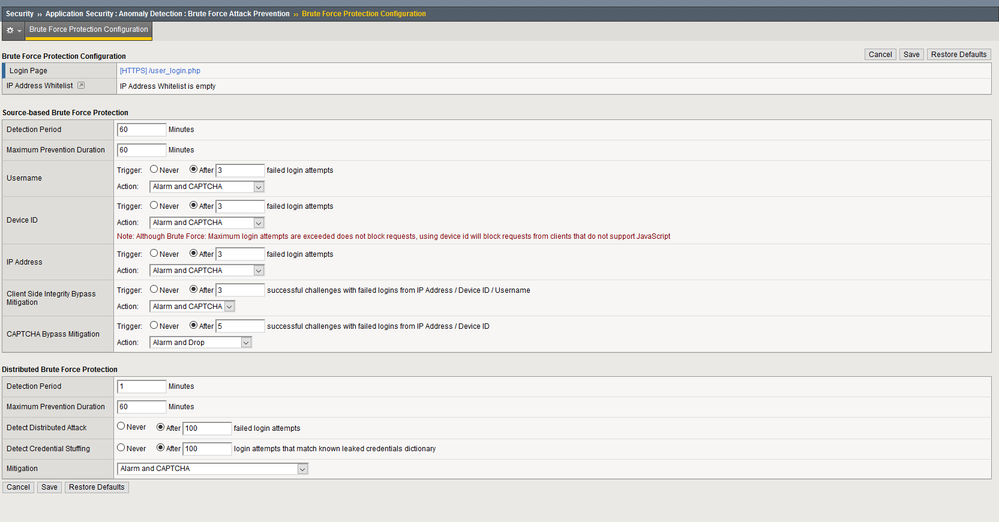Click bottom Save button

49,487
